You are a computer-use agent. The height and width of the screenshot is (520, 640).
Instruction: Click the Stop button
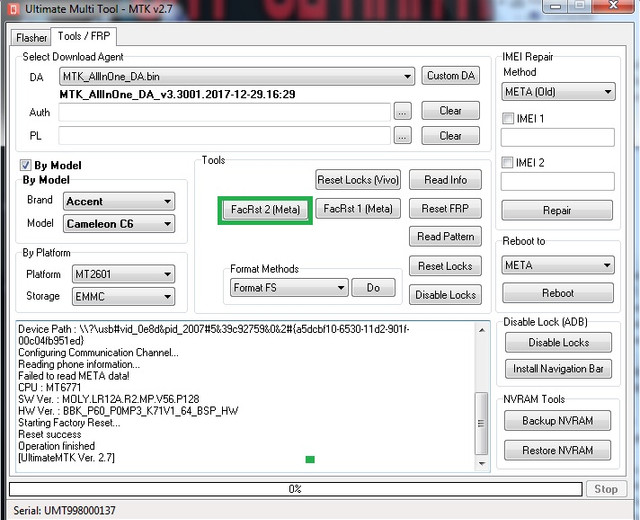pyautogui.click(x=606, y=489)
